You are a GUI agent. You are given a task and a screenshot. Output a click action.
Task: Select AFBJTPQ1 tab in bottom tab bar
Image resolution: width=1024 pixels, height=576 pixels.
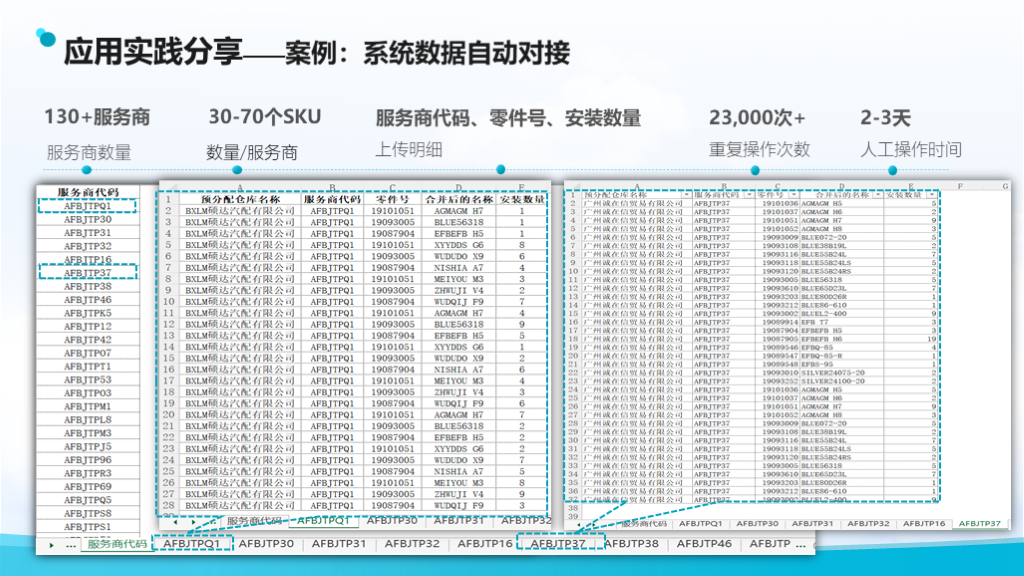click(192, 543)
